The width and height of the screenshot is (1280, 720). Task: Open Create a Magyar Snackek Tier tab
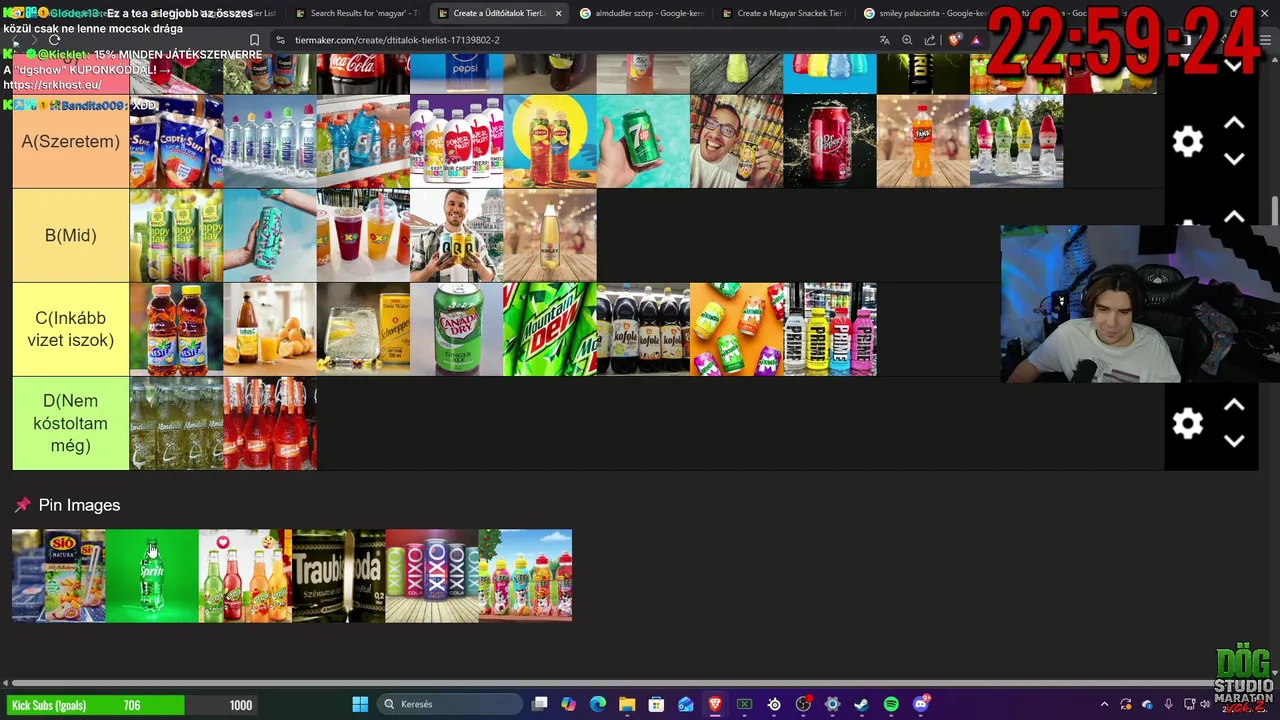tap(783, 13)
